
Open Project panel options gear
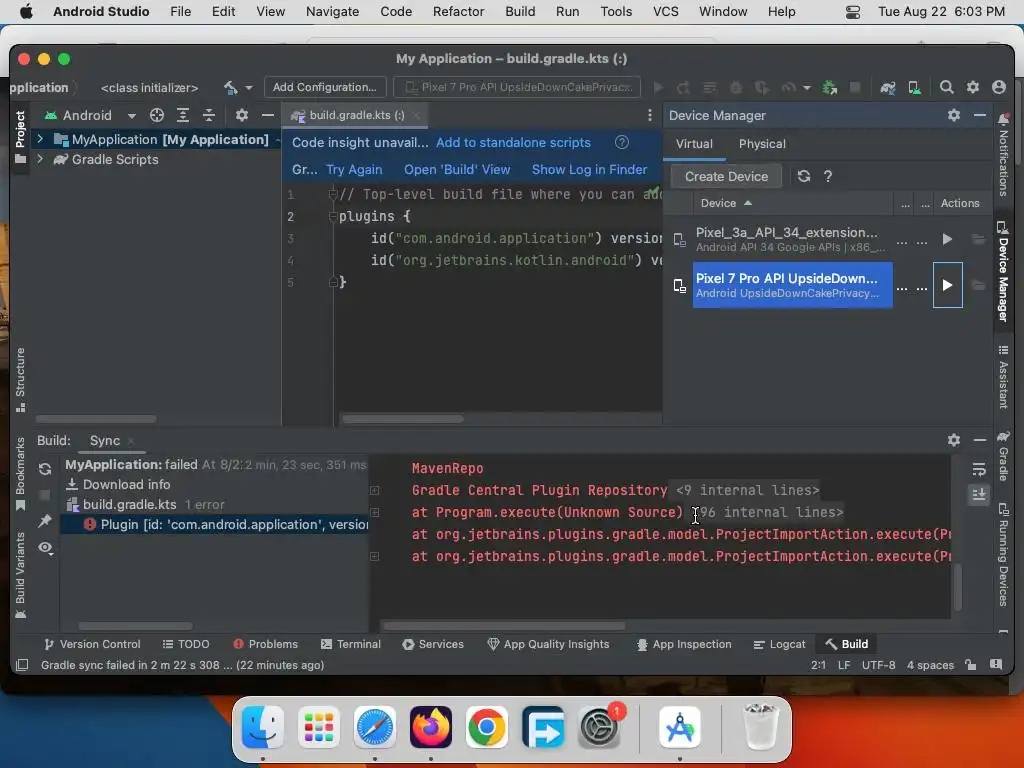click(x=242, y=116)
